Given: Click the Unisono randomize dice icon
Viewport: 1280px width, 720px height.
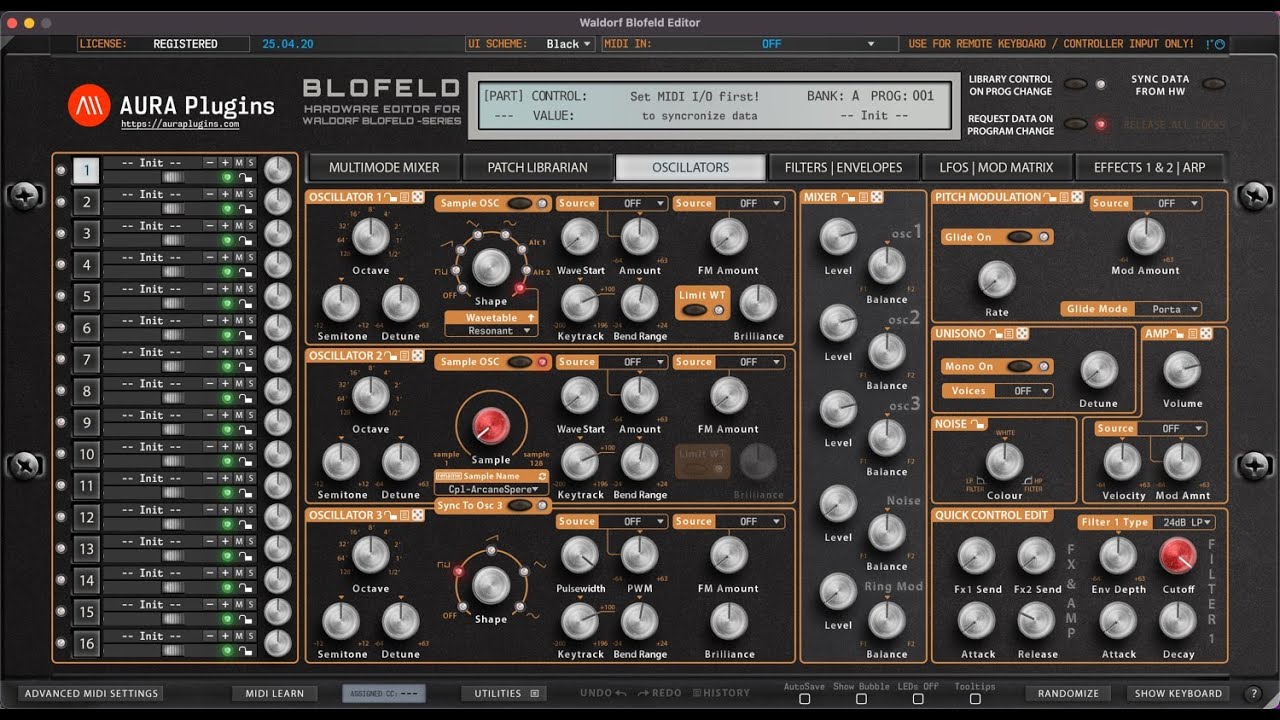Looking at the screenshot, I should tap(1022, 333).
